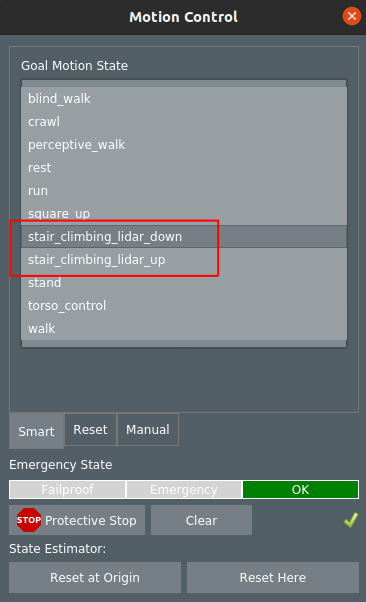Select the rest motion state

(x=184, y=168)
